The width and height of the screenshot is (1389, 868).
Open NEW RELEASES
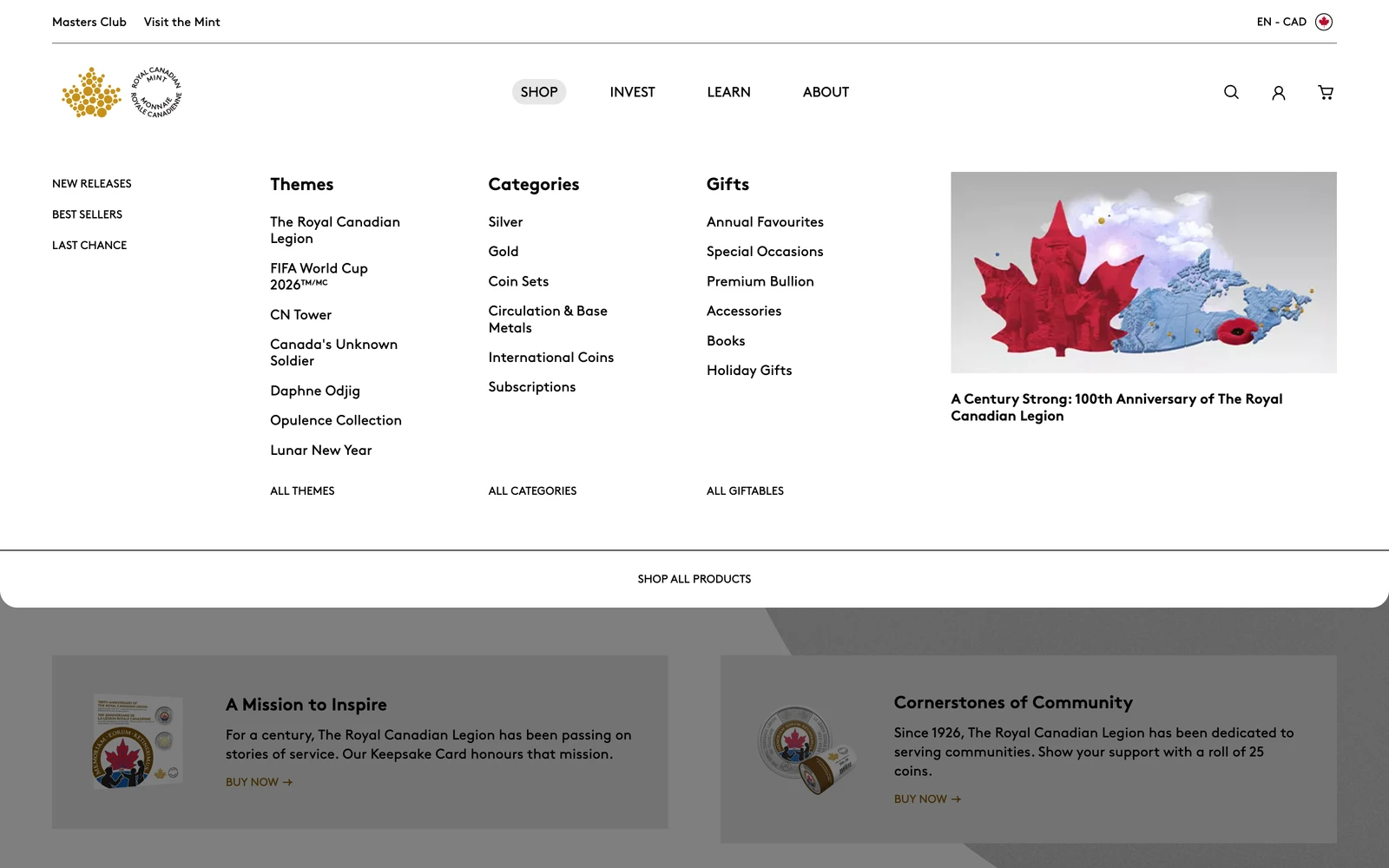(92, 183)
